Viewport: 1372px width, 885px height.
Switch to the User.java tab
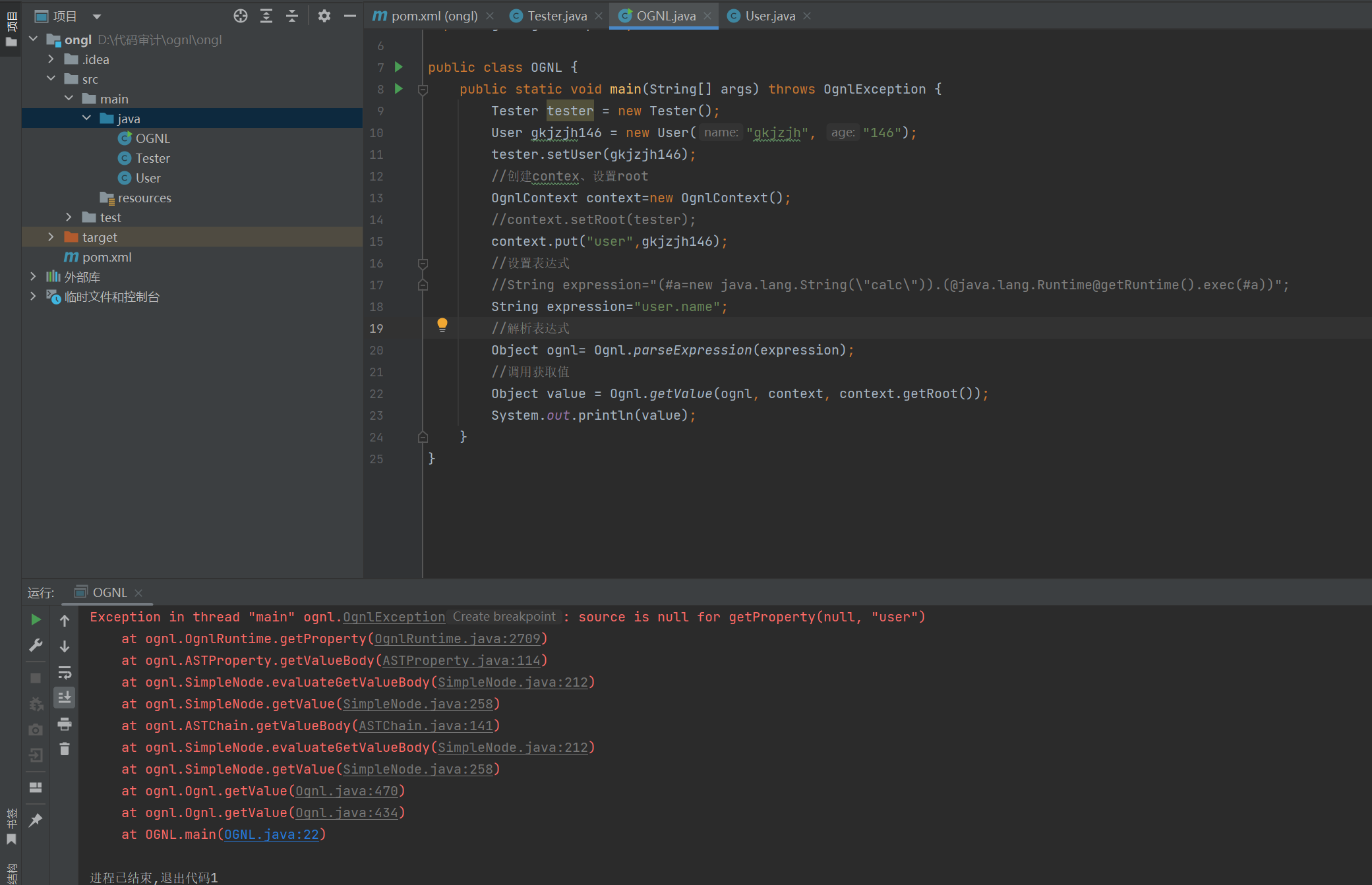(x=769, y=16)
